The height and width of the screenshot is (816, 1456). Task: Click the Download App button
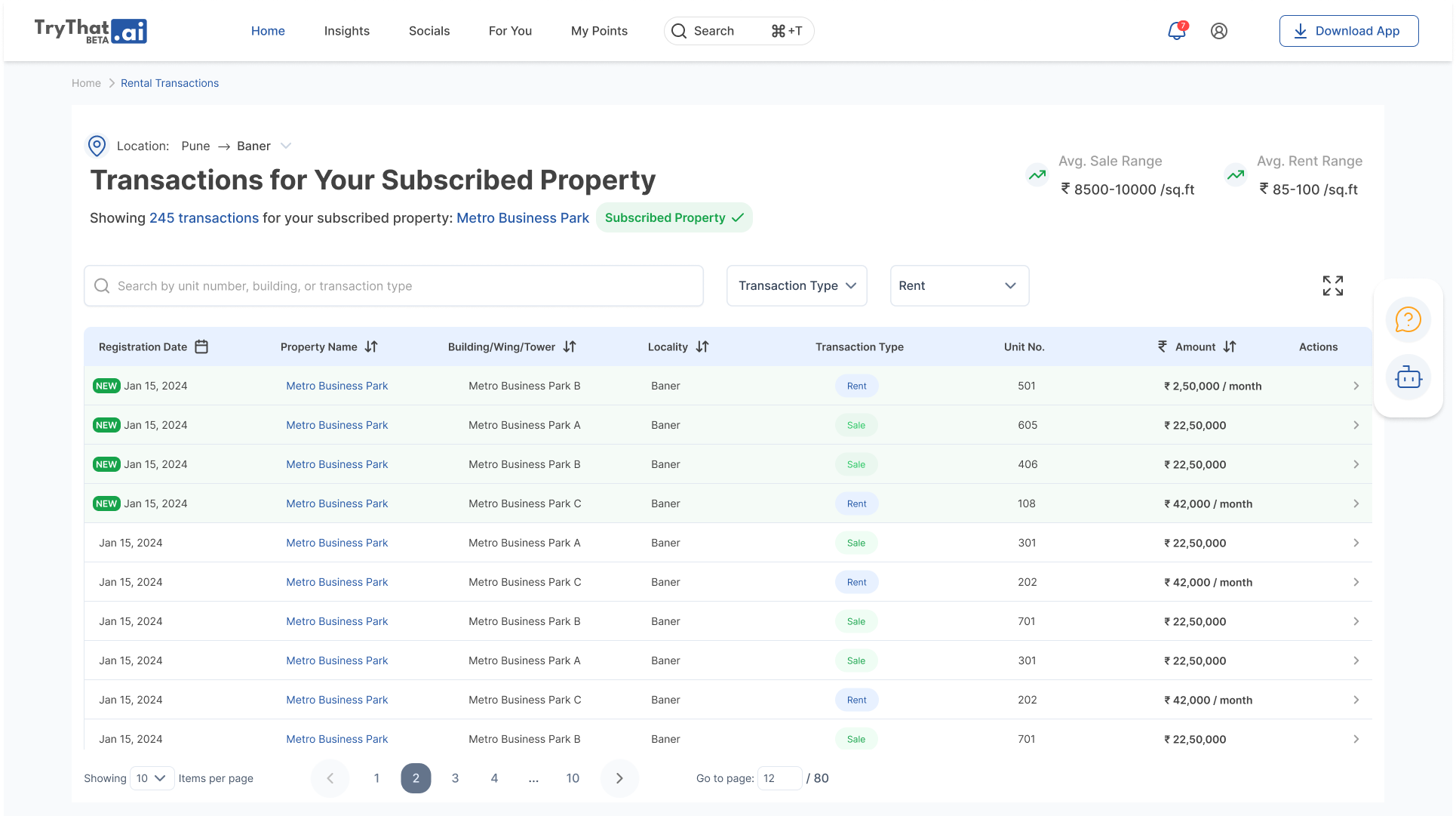click(x=1348, y=31)
